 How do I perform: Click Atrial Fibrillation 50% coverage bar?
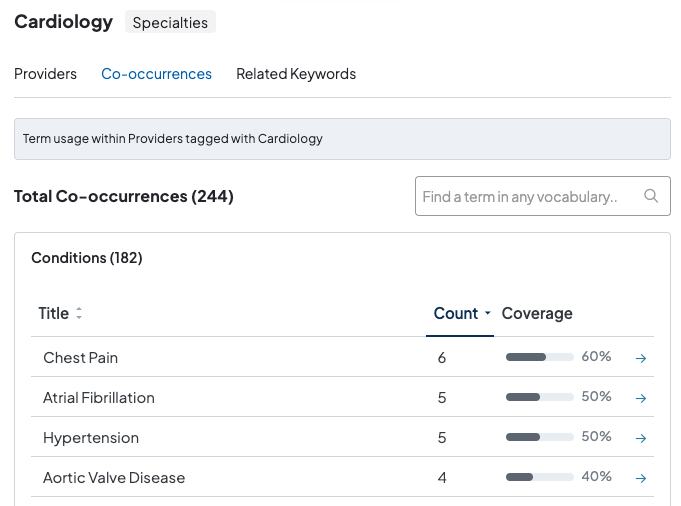tap(540, 397)
